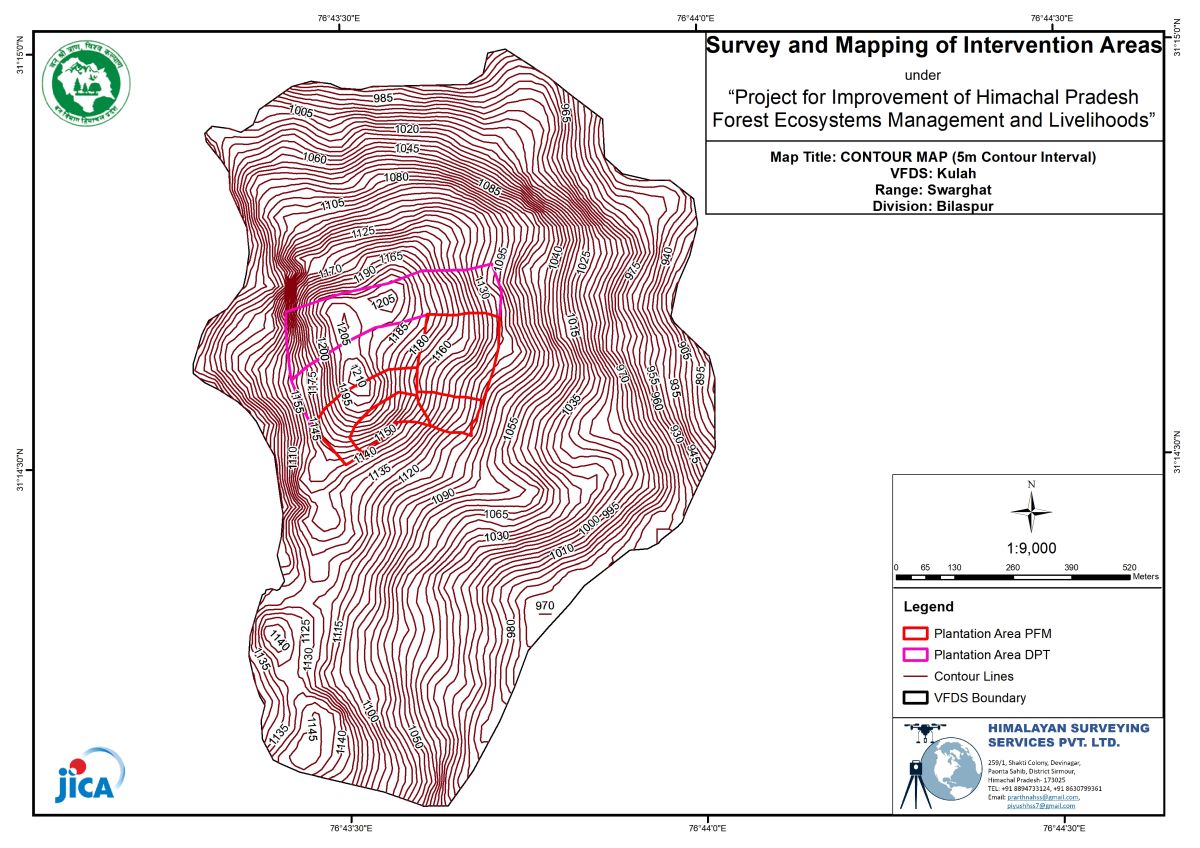1200x848 pixels.
Task: Click the 1030 contour label
Action: pyautogui.click(x=496, y=537)
